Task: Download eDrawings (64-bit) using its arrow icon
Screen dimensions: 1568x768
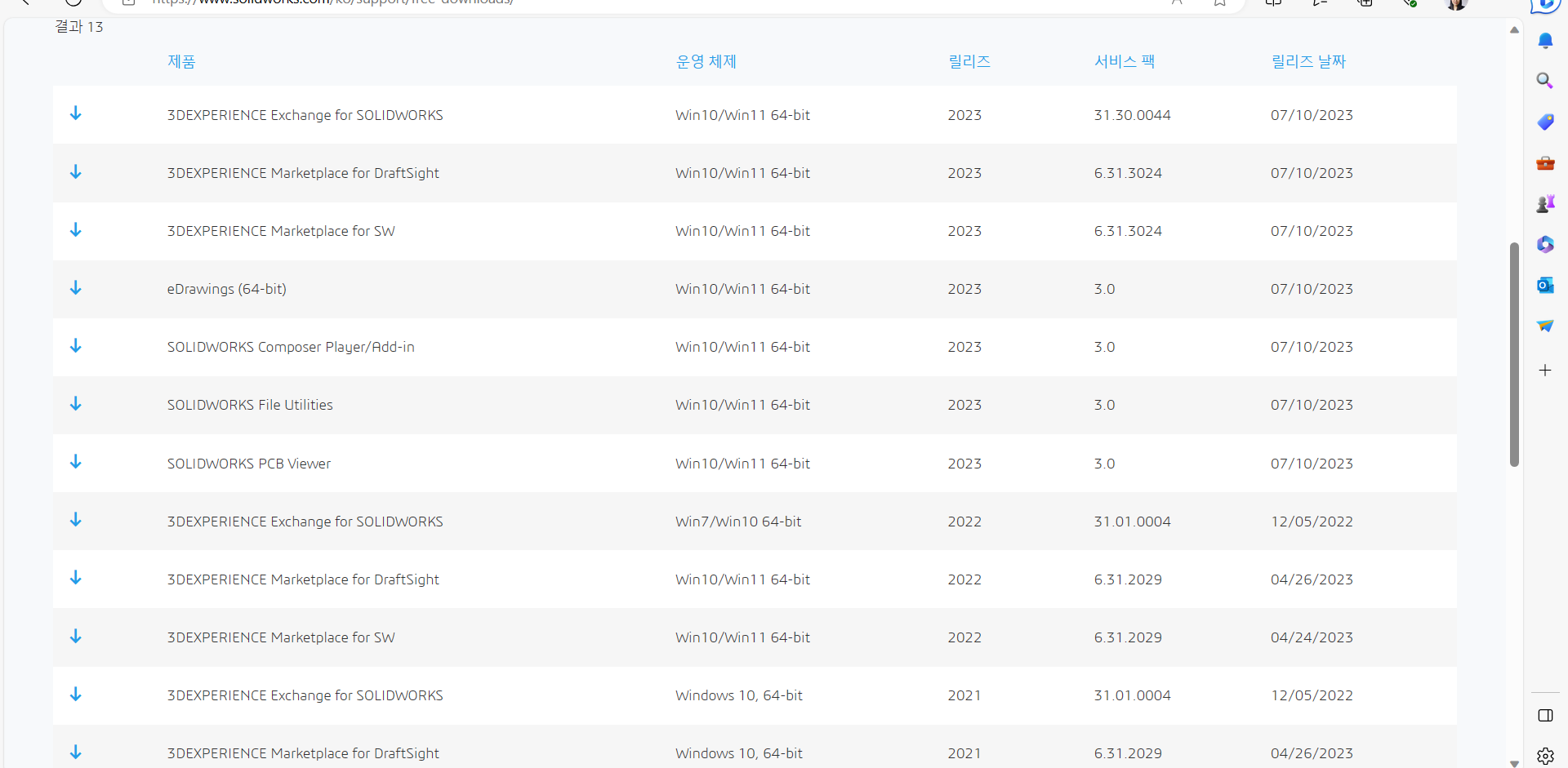Action: pyautogui.click(x=76, y=287)
